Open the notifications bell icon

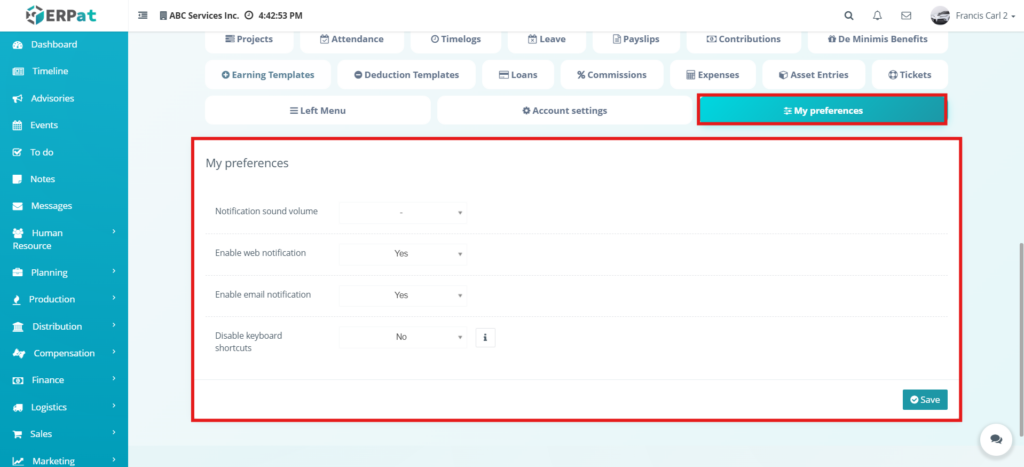(877, 16)
